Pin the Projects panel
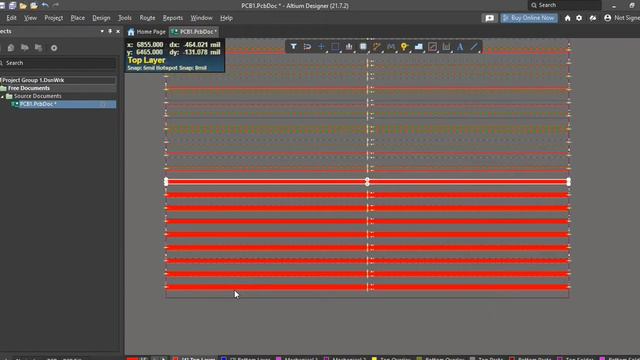Screen dimensions: 640x360 click(x=110, y=31)
